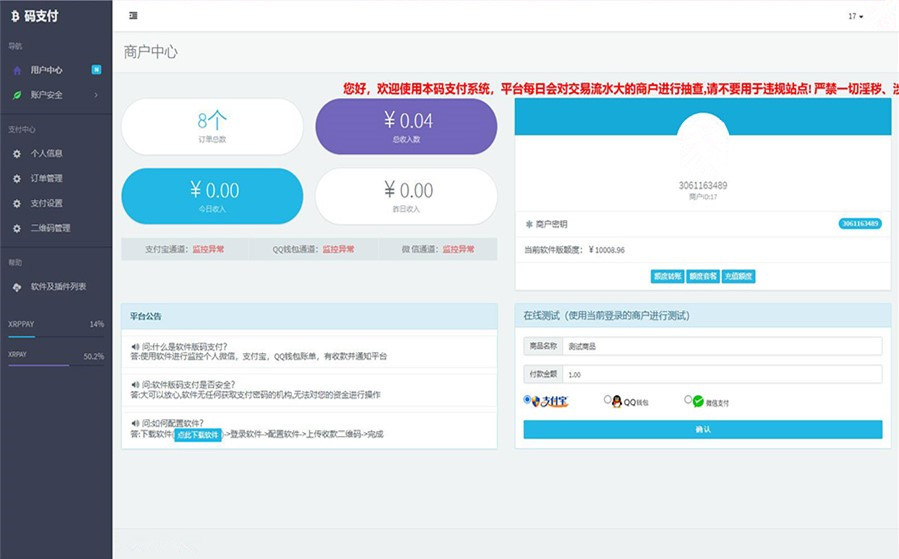Click the gear icon next to 个人信息
Image resolution: width=899 pixels, height=559 pixels.
(17, 153)
